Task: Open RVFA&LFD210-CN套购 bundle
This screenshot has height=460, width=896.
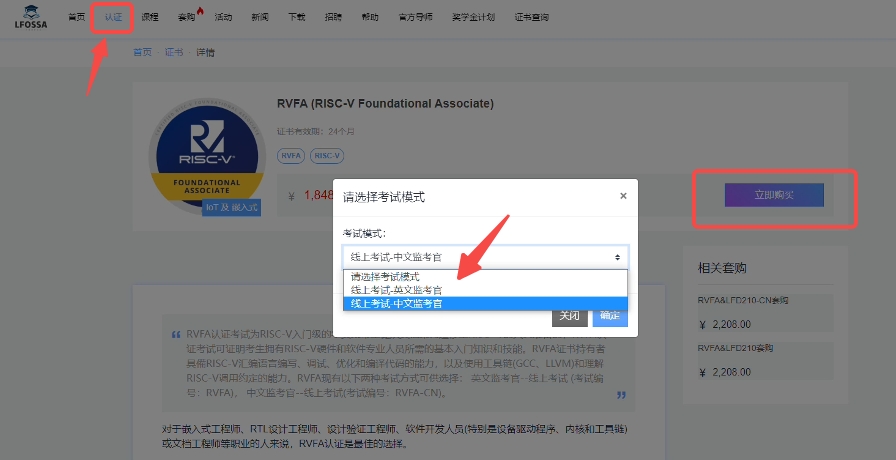Action: pyautogui.click(x=743, y=300)
